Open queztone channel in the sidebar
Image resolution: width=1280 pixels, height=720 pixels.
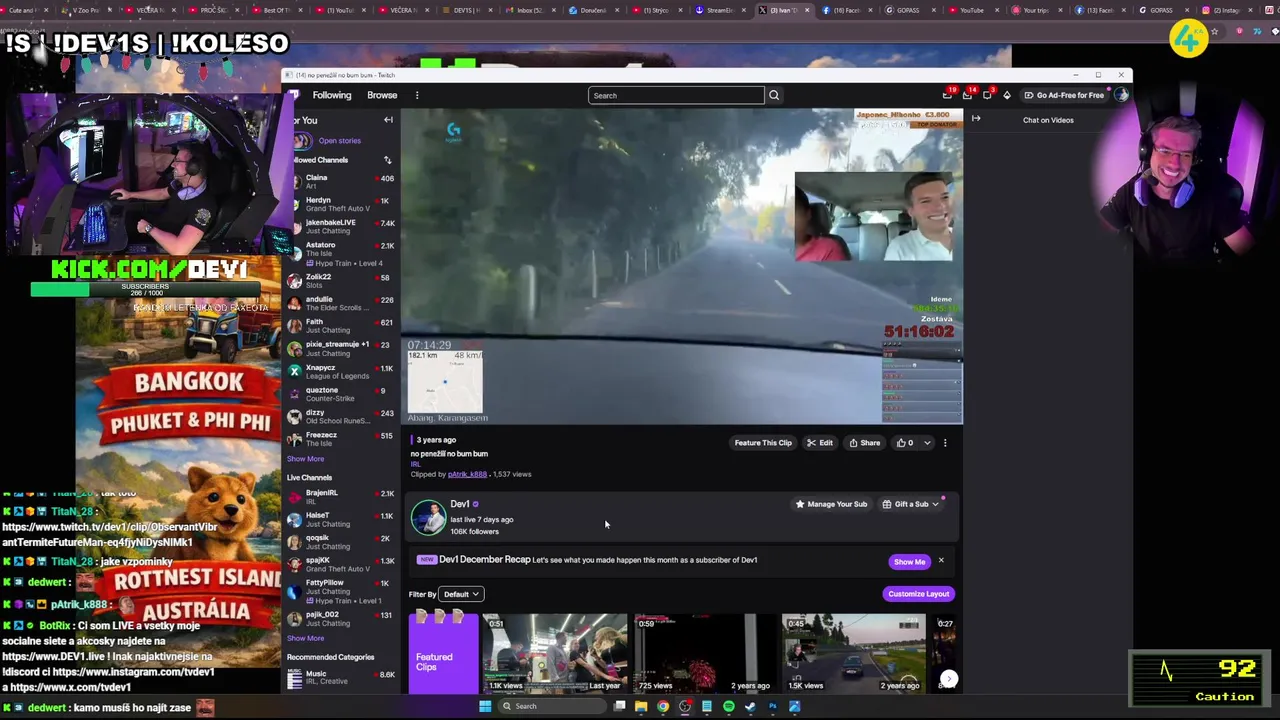point(340,394)
